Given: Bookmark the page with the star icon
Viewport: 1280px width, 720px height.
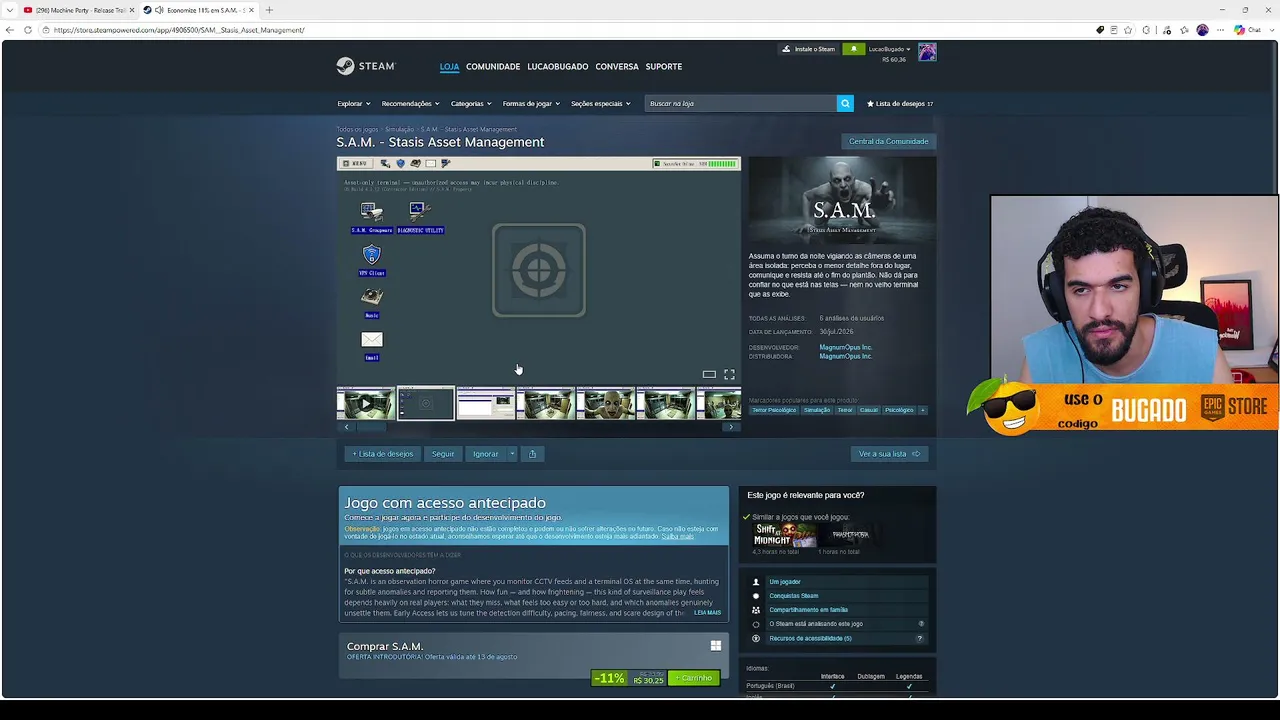Looking at the screenshot, I should click(x=1129, y=30).
